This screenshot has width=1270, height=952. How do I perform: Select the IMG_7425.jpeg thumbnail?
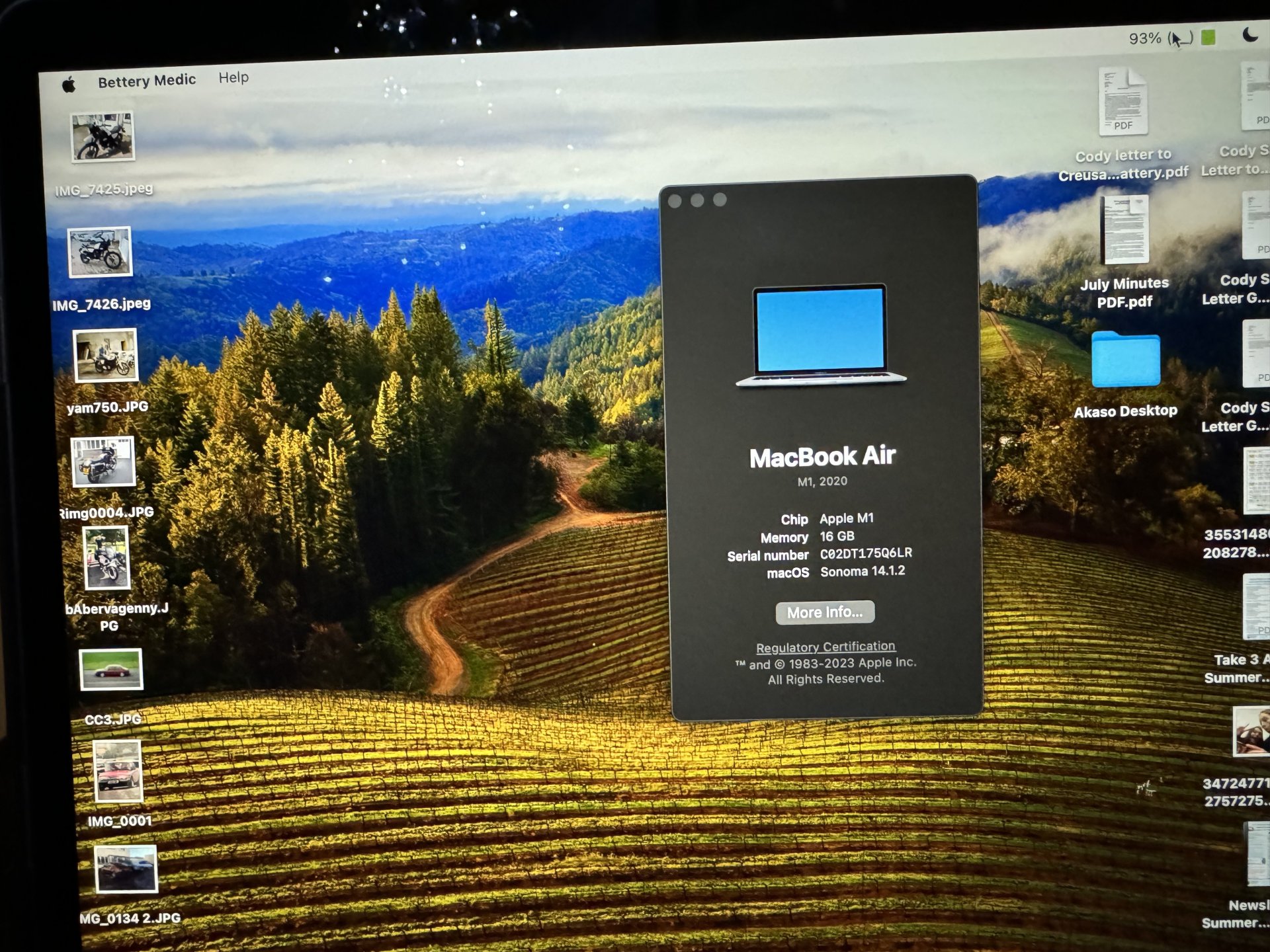[x=103, y=137]
